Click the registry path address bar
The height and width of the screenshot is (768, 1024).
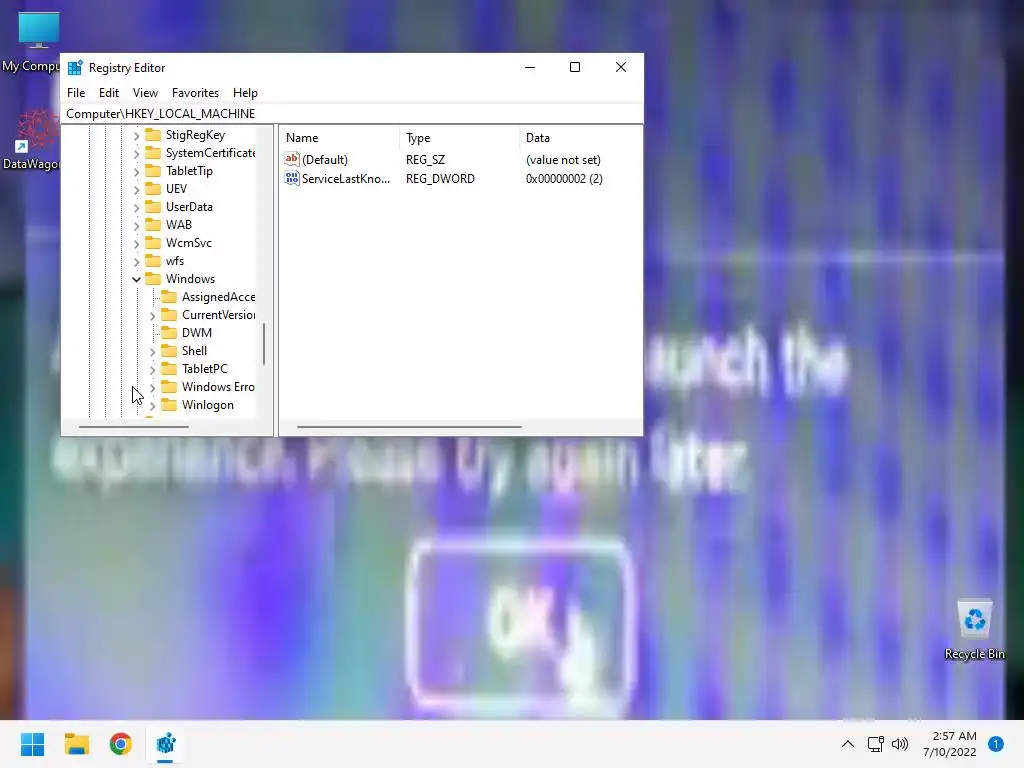pos(352,114)
